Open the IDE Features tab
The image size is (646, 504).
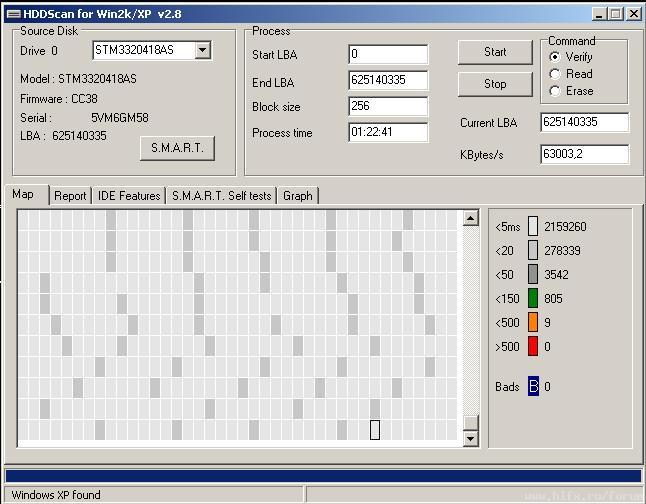click(129, 196)
